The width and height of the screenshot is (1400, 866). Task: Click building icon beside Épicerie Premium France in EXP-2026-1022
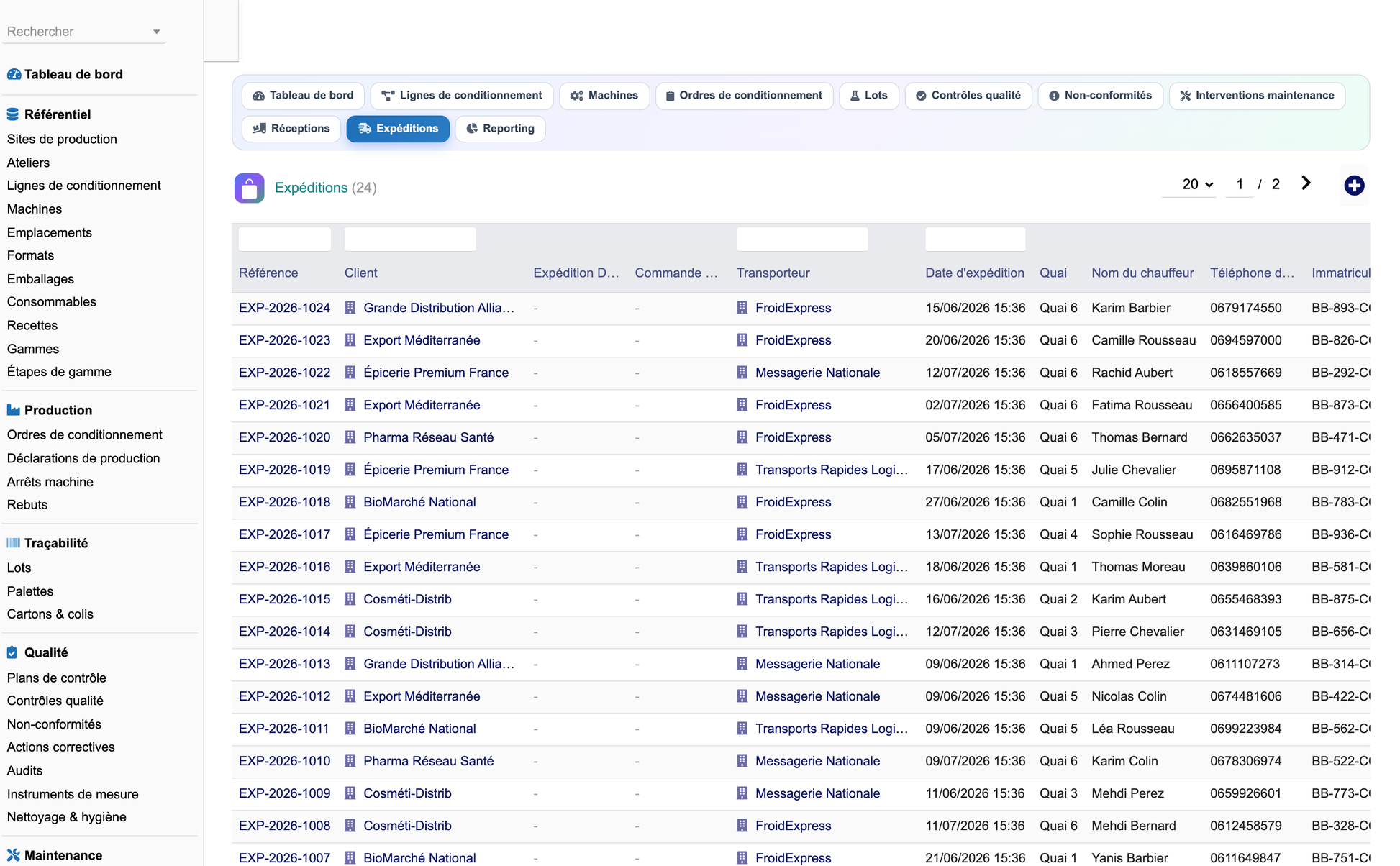[x=350, y=373]
